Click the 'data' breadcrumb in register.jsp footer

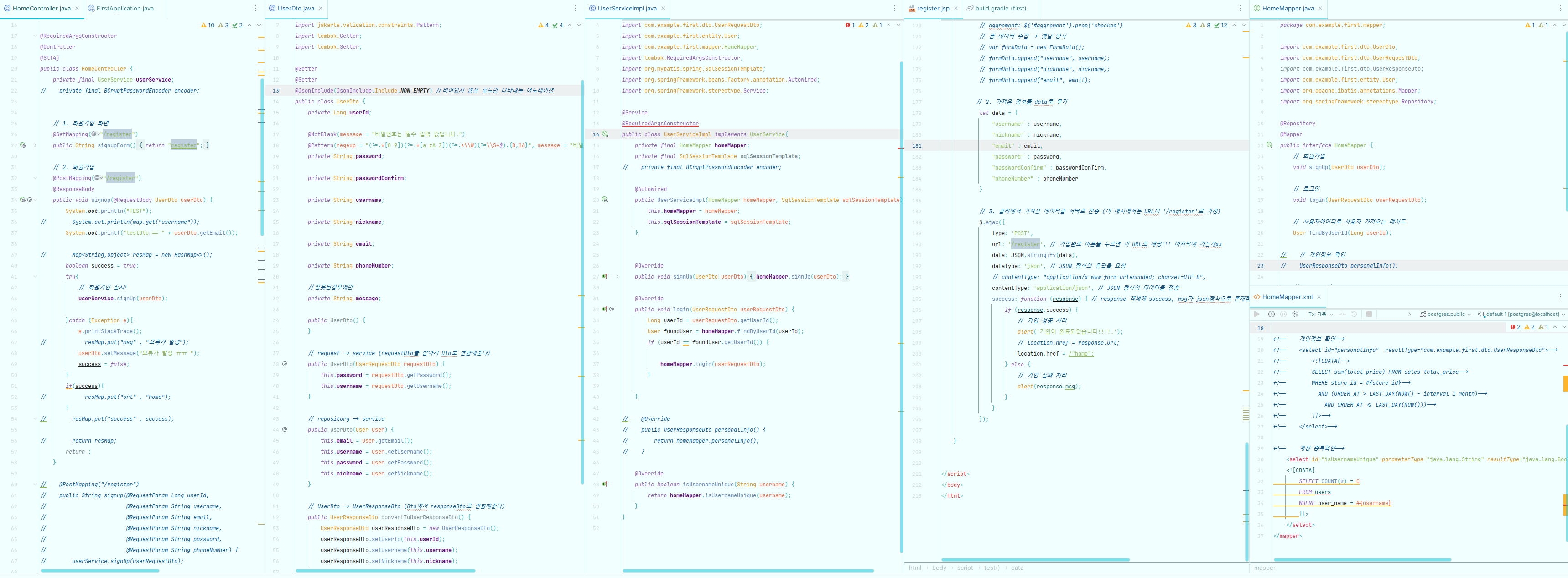[1017, 568]
